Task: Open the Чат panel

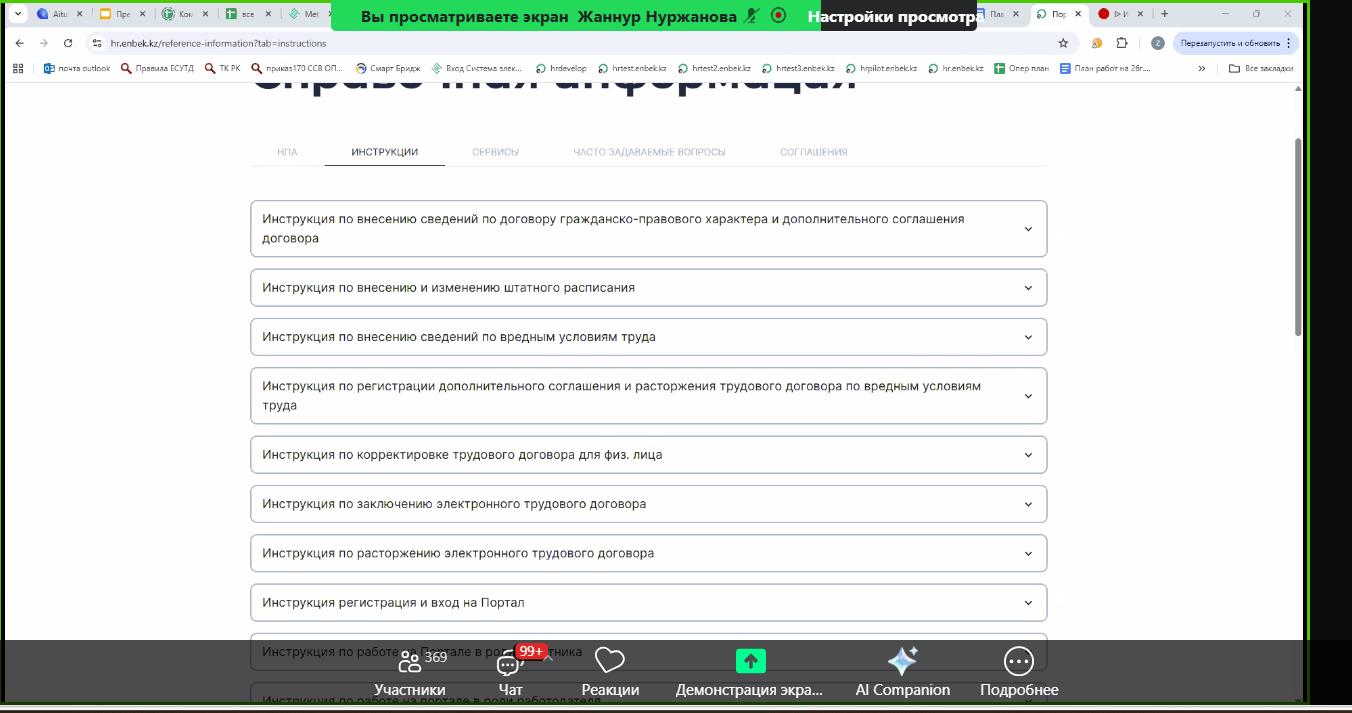Action: tap(510, 672)
